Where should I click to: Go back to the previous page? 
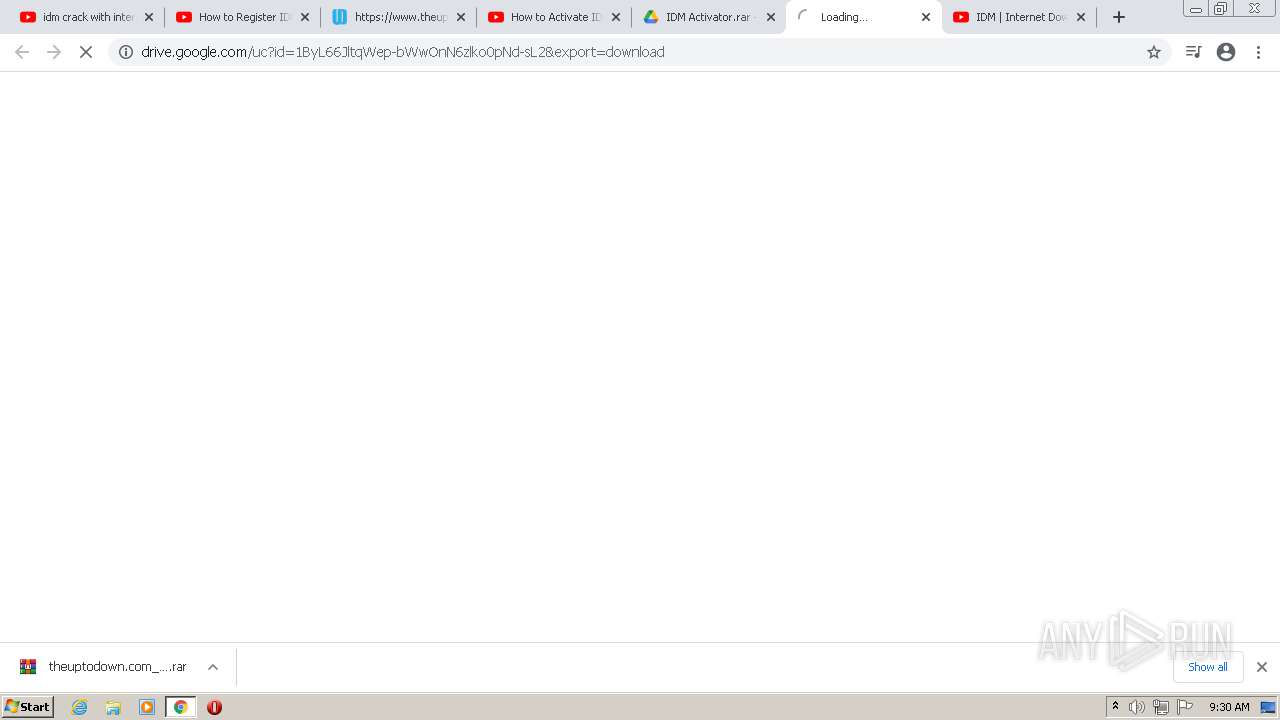(22, 52)
